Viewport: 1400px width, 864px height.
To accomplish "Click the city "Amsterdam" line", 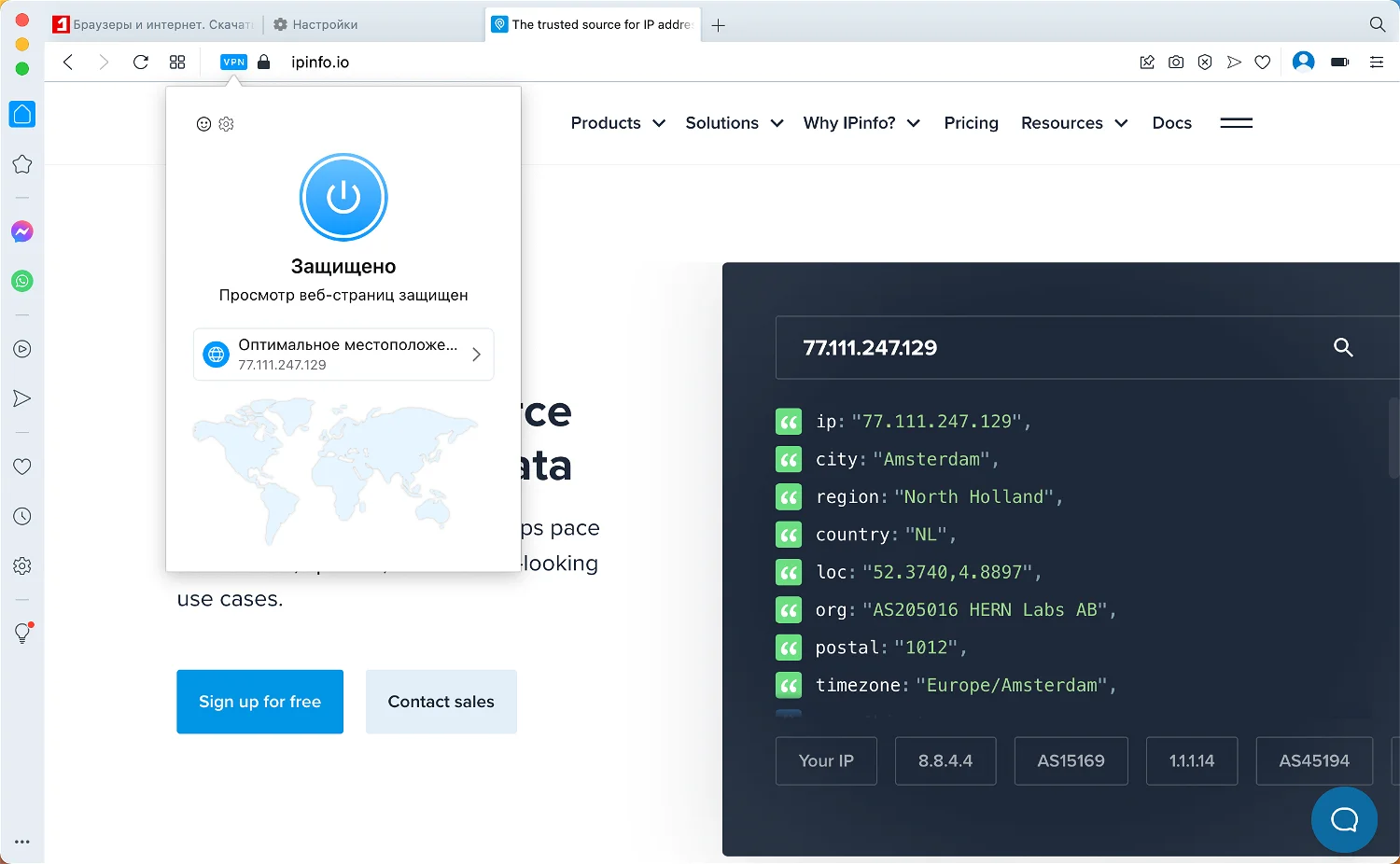I will pos(907,459).
